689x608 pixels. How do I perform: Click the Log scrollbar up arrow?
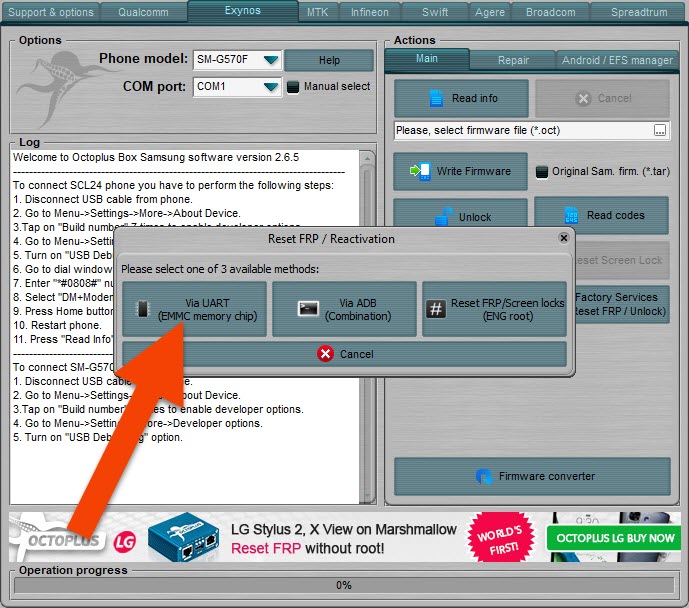pos(367,157)
